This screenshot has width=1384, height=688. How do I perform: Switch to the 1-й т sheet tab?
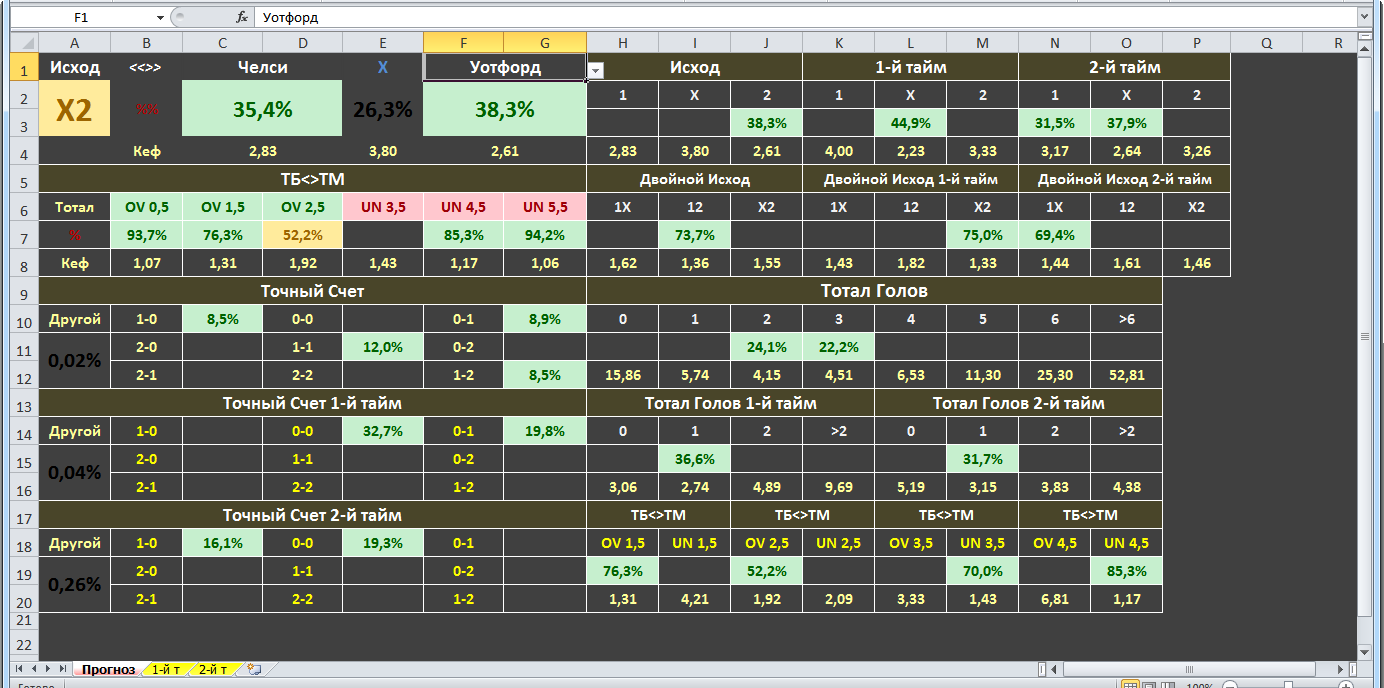pyautogui.click(x=167, y=669)
